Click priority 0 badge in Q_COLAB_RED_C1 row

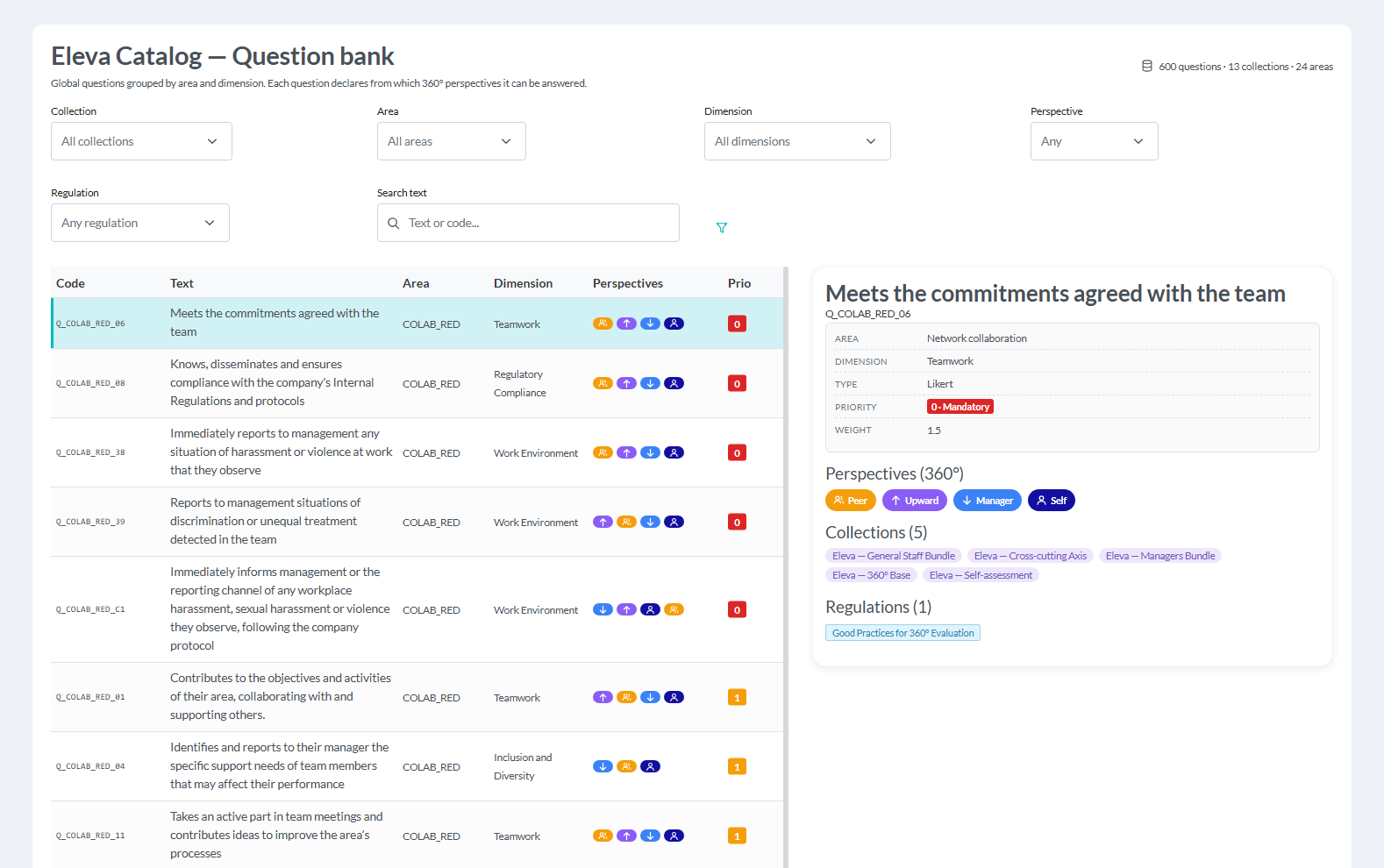tap(737, 609)
